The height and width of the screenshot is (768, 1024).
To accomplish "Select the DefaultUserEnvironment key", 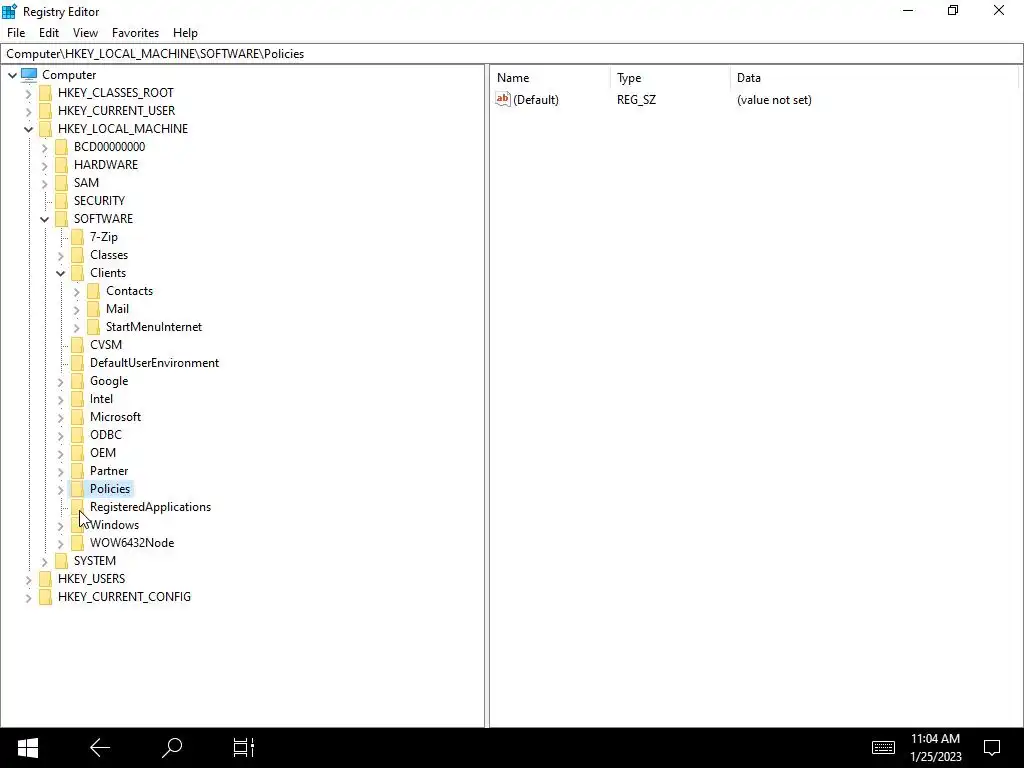I will pyautogui.click(x=154, y=363).
